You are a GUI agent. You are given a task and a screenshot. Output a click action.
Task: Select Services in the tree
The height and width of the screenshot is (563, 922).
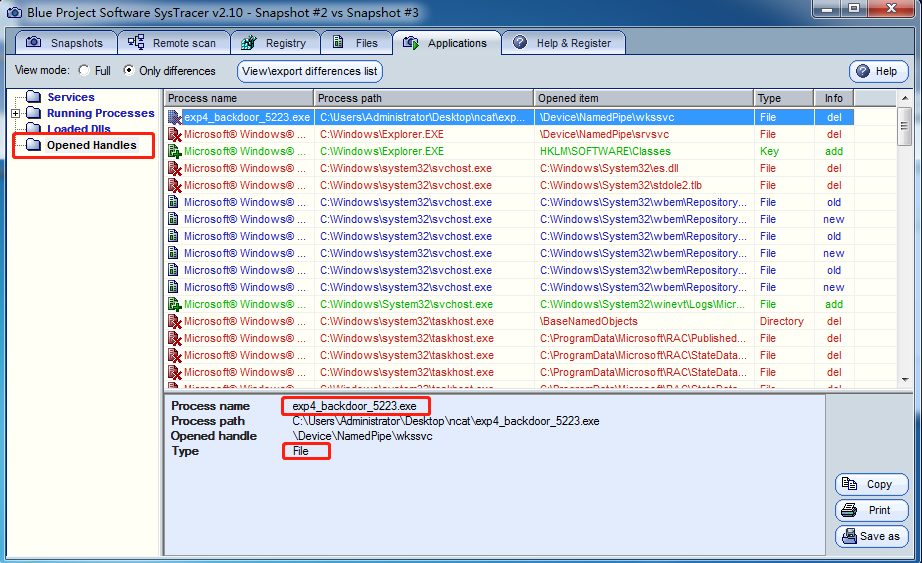[71, 97]
